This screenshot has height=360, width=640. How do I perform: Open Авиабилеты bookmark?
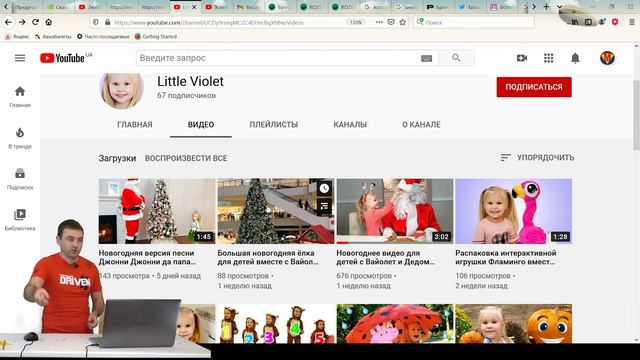(53, 36)
